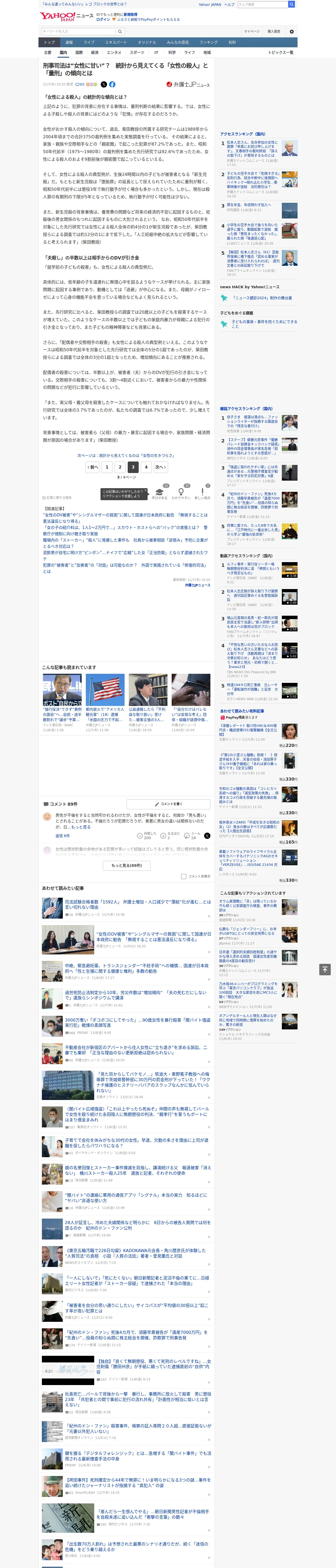Open the ライブ main tab
The image size is (336, 1568).
(x=89, y=43)
